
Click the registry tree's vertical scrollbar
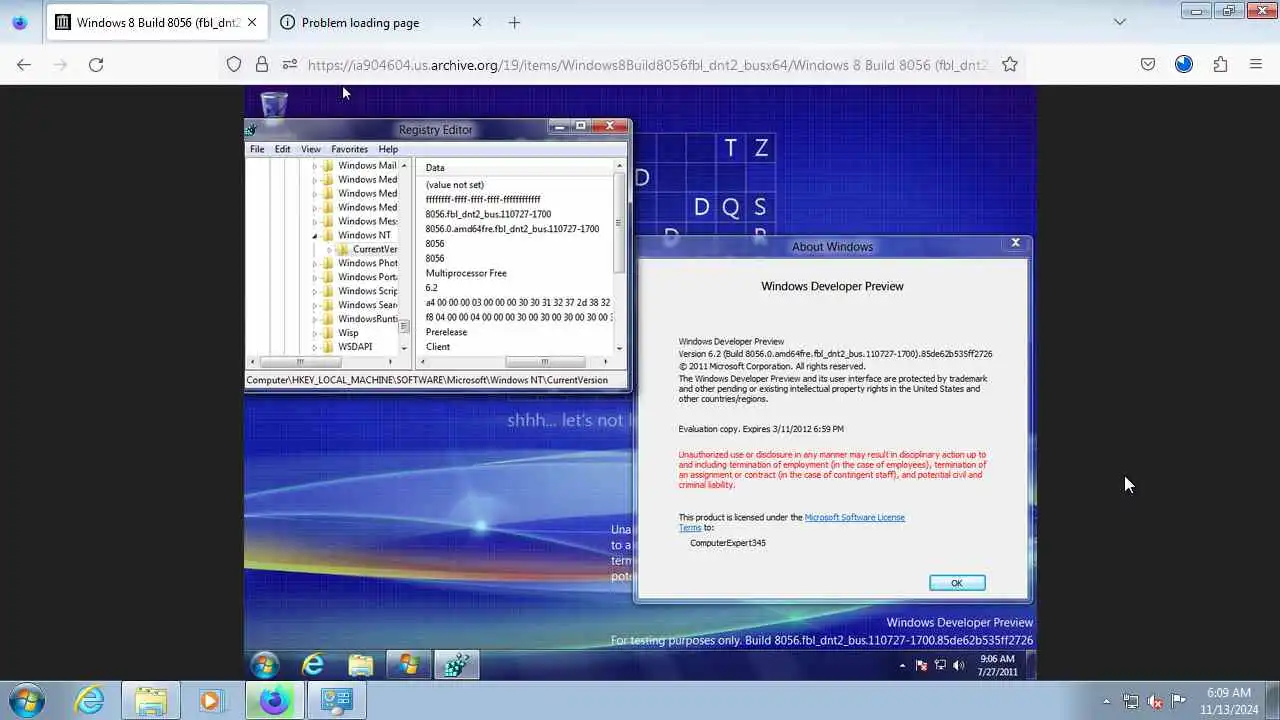[405, 256]
